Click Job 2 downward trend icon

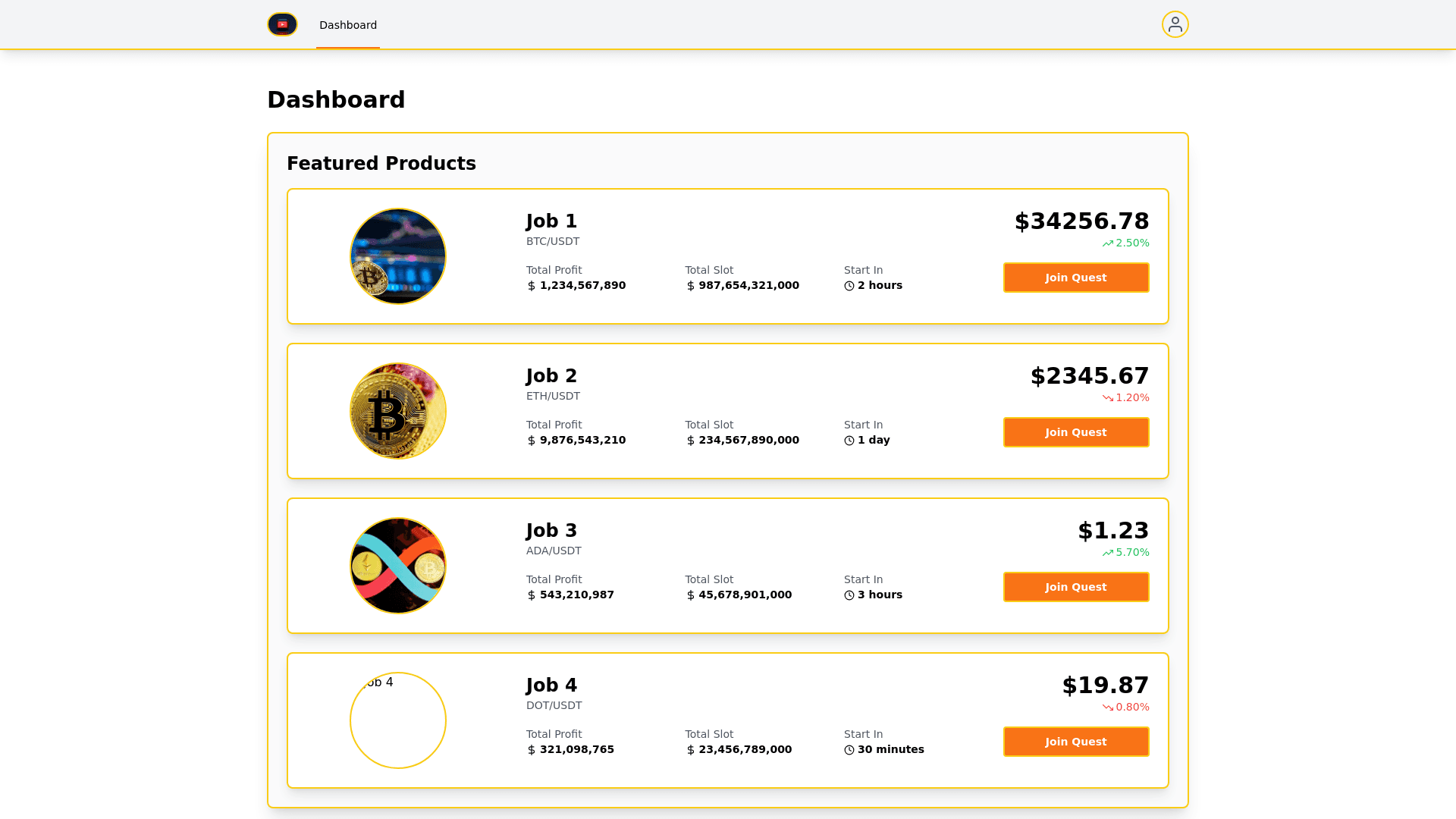click(1108, 398)
